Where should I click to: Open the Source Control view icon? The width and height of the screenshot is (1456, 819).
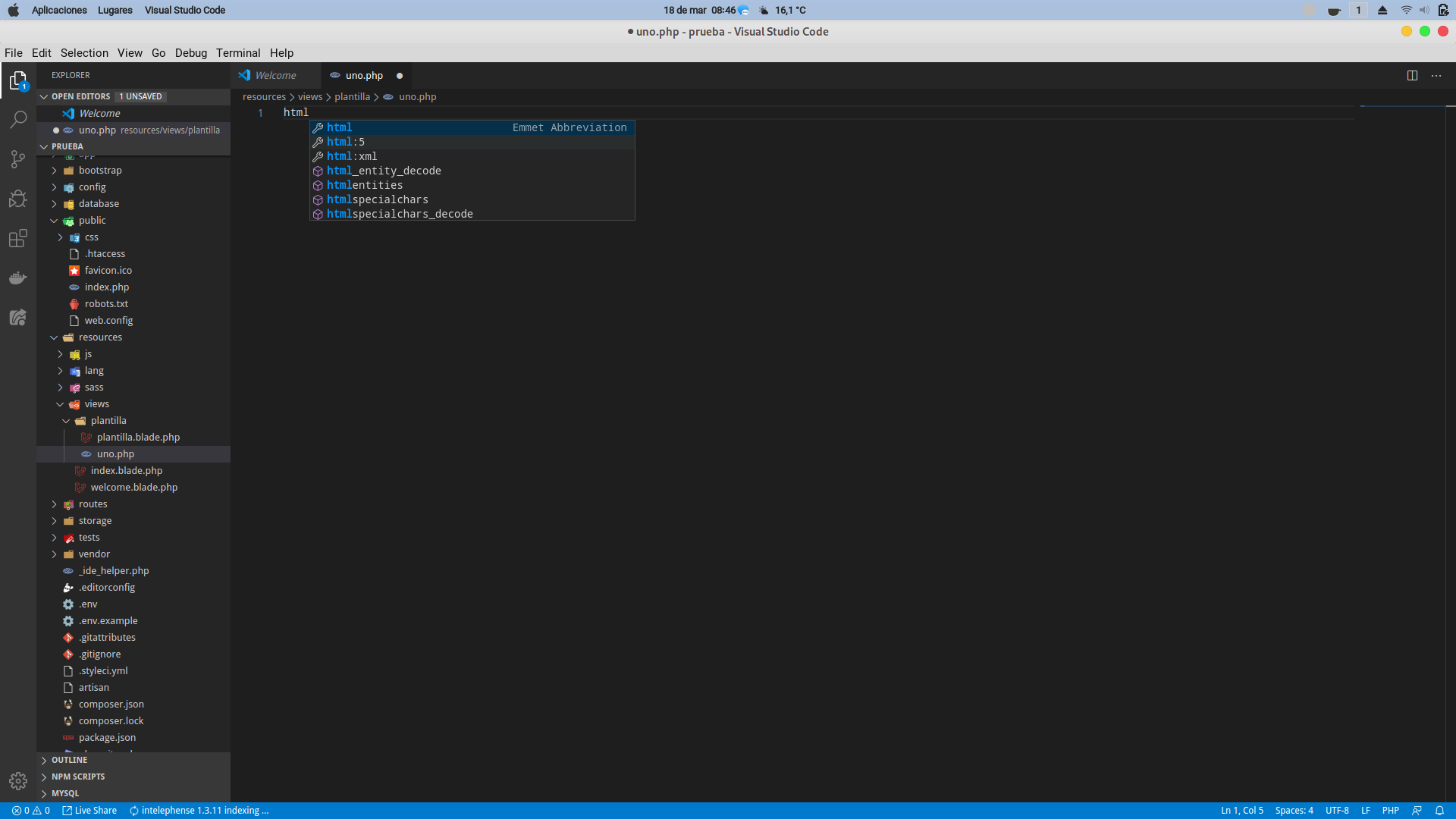coord(18,159)
